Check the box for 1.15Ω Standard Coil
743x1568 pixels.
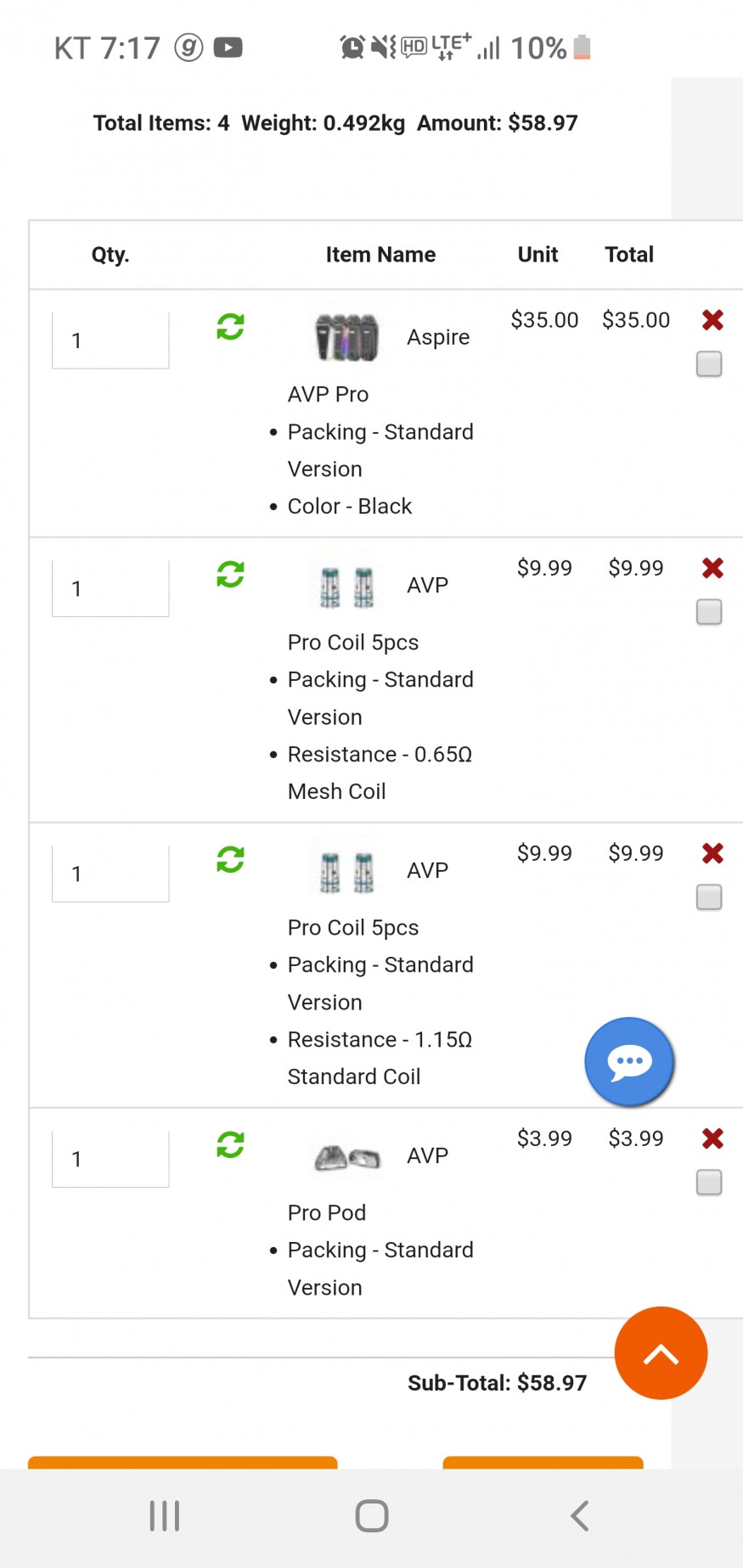pos(709,897)
